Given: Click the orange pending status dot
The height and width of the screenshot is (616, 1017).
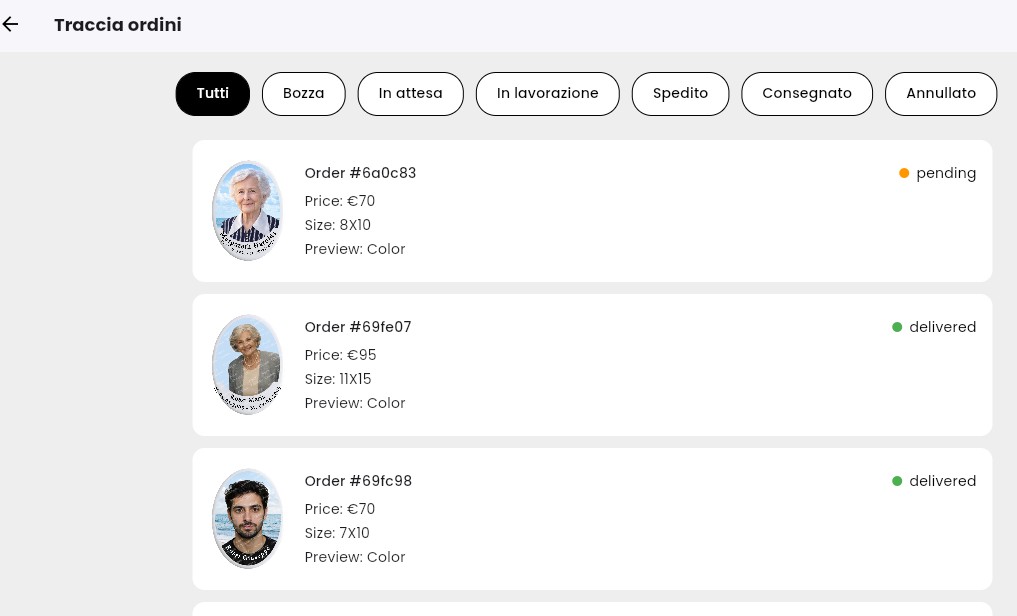Looking at the screenshot, I should coord(903,173).
